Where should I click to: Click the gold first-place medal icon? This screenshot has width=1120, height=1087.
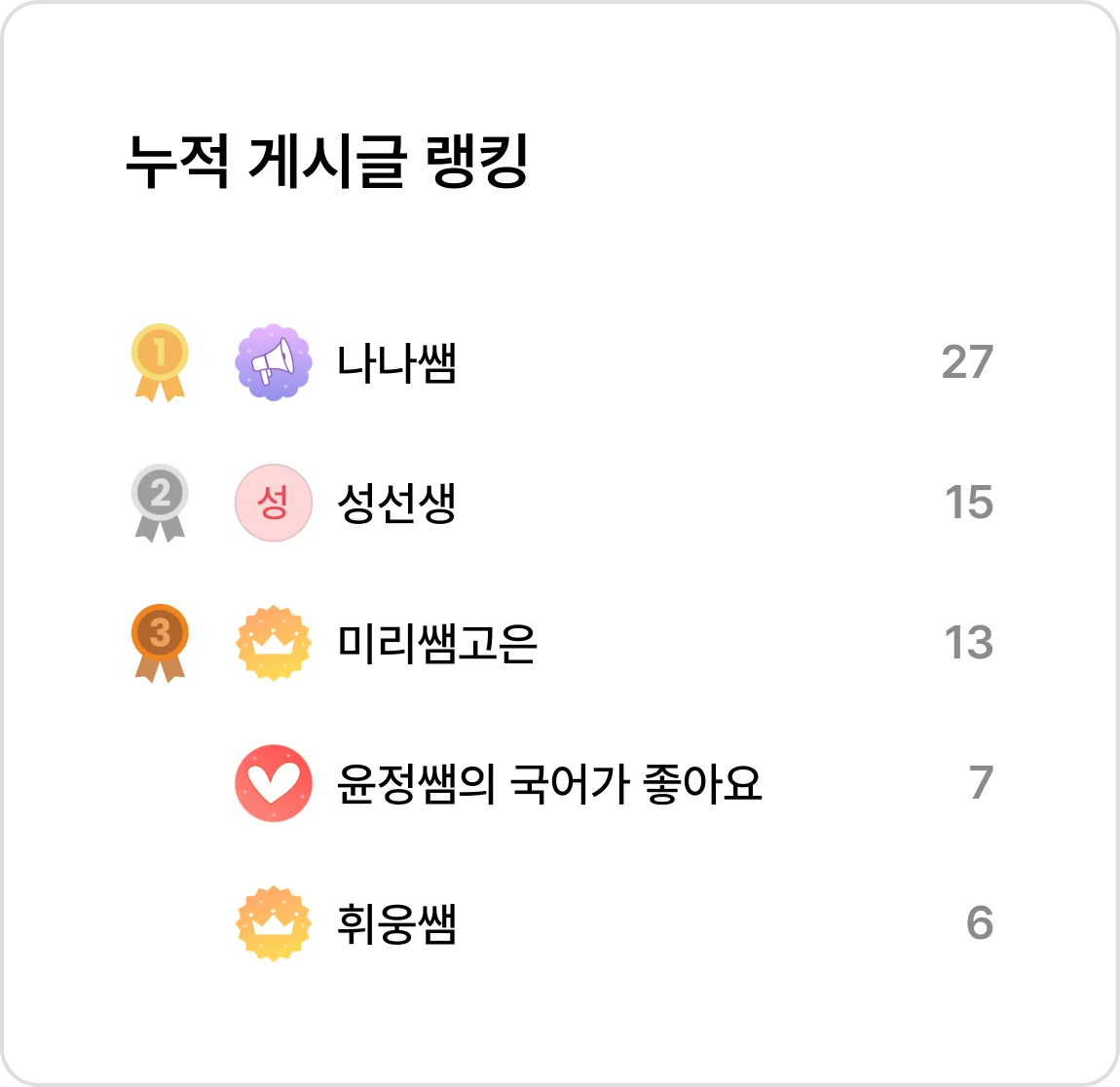click(x=160, y=362)
